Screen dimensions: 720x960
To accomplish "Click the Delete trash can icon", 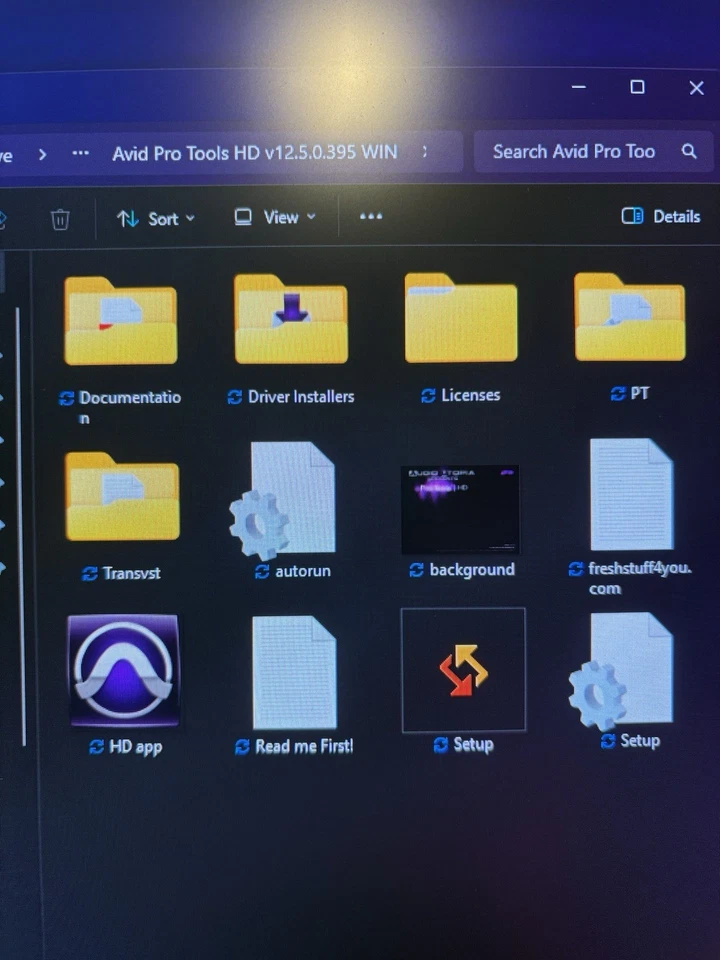I will pyautogui.click(x=60, y=219).
